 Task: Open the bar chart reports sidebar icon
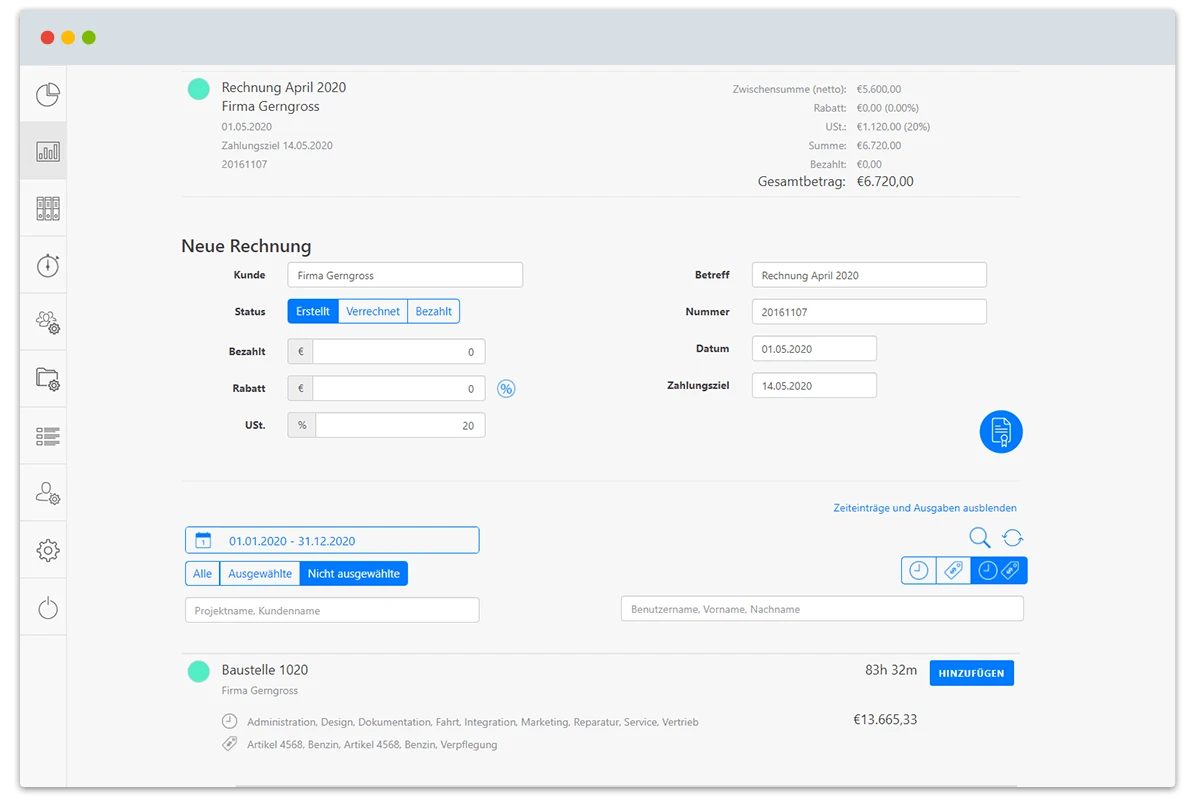point(47,152)
